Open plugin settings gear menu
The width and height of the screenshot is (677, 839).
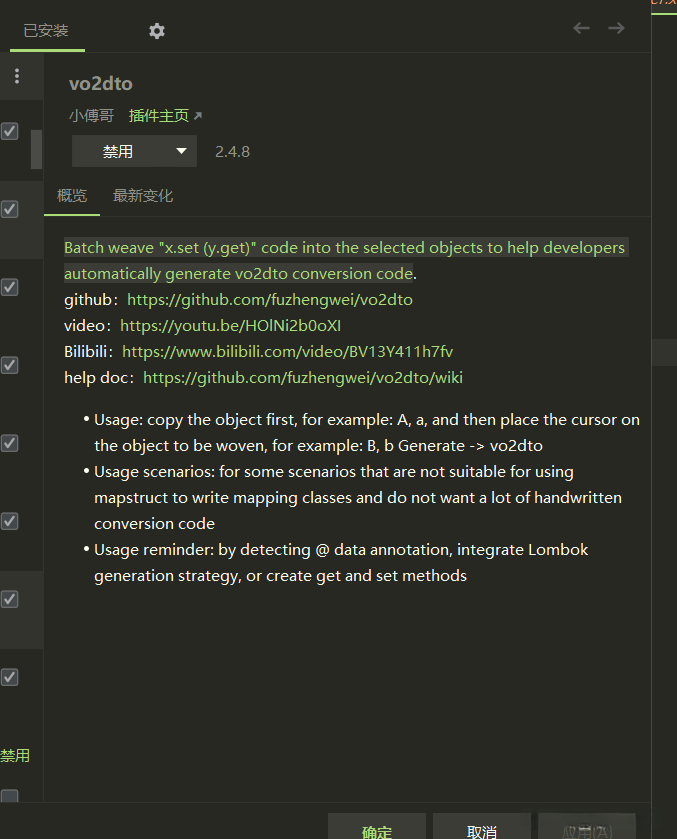157,31
